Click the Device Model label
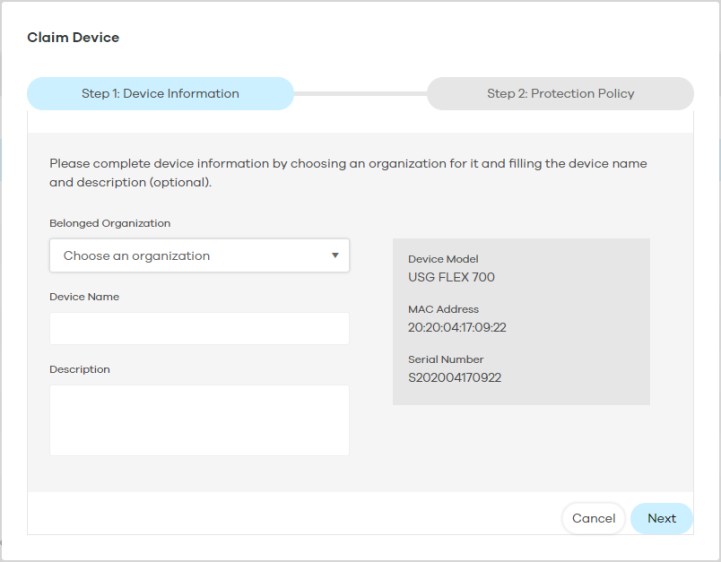The image size is (721, 562). 443,259
